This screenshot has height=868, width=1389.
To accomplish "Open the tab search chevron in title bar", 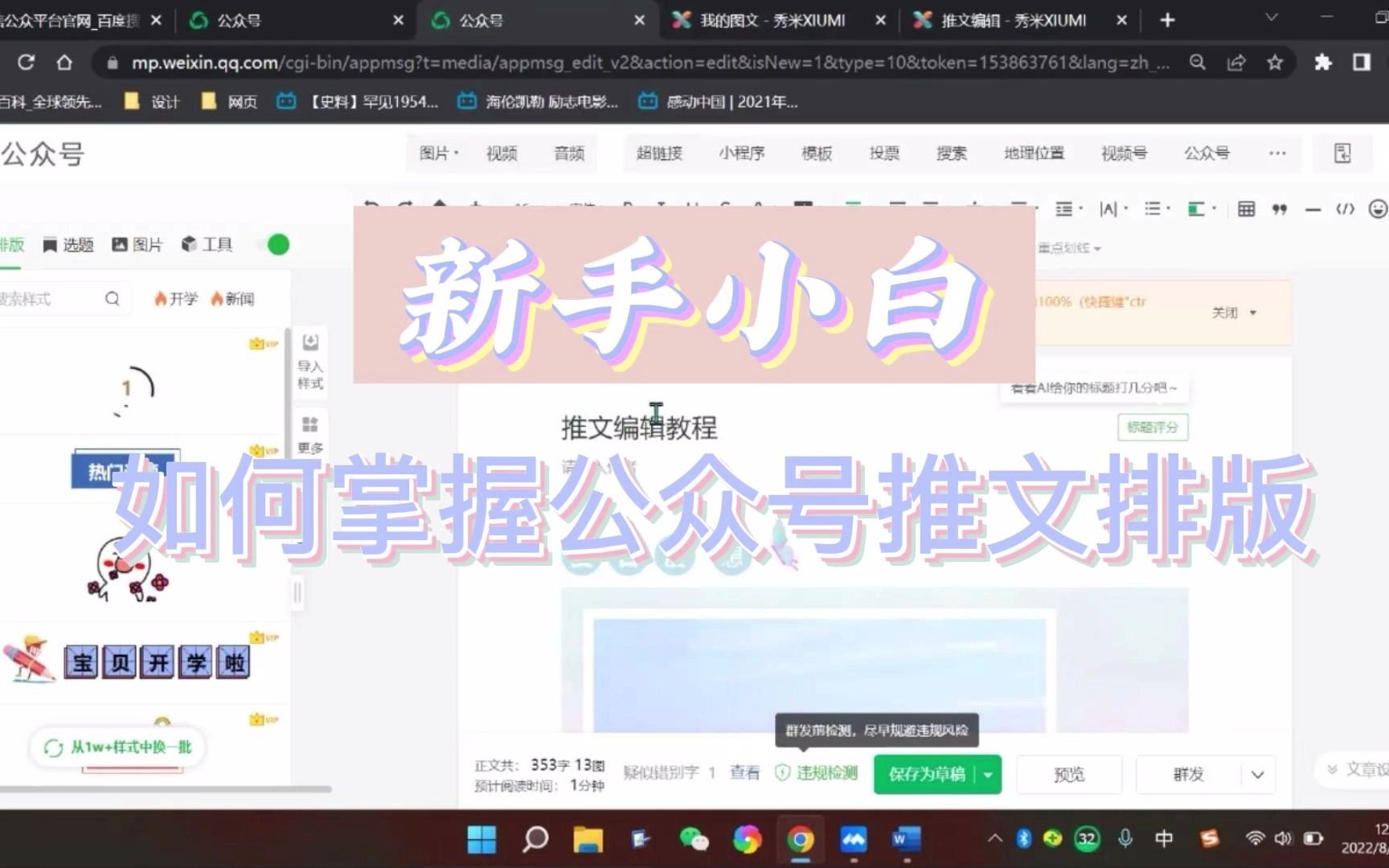I will pyautogui.click(x=1271, y=18).
